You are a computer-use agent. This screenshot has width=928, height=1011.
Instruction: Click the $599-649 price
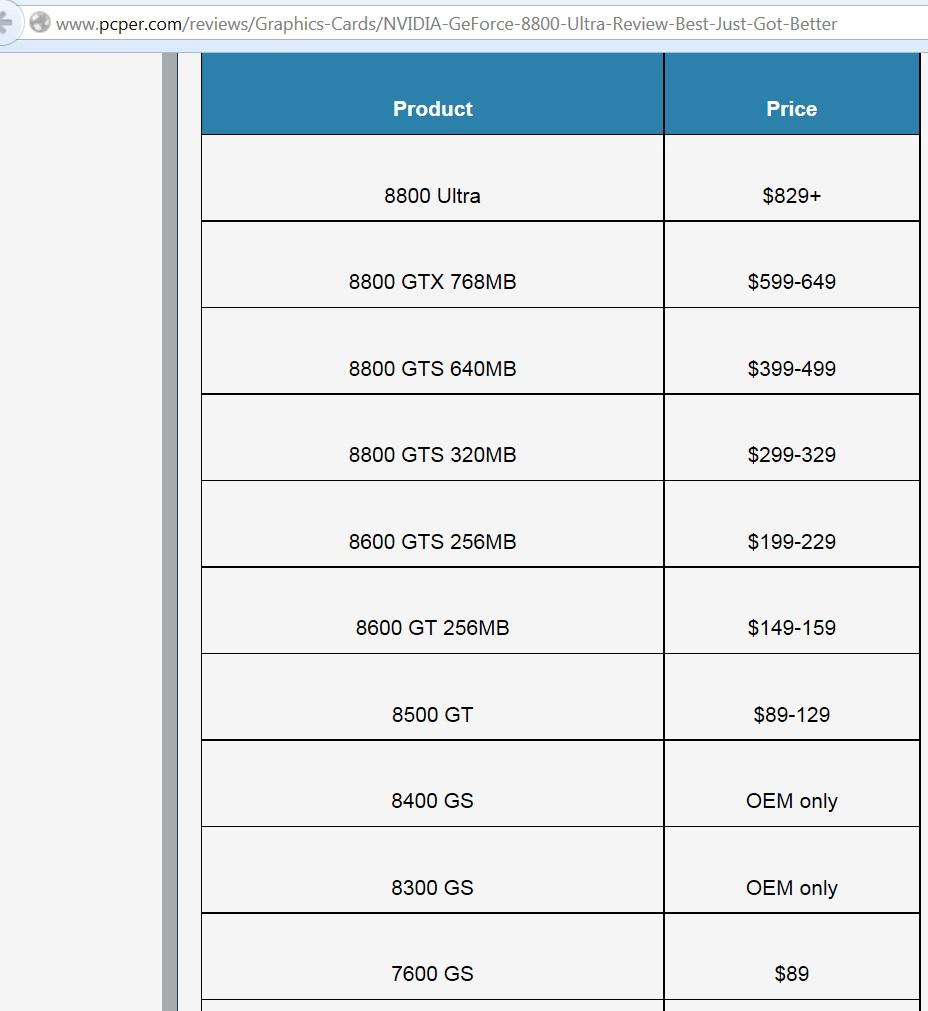(792, 282)
